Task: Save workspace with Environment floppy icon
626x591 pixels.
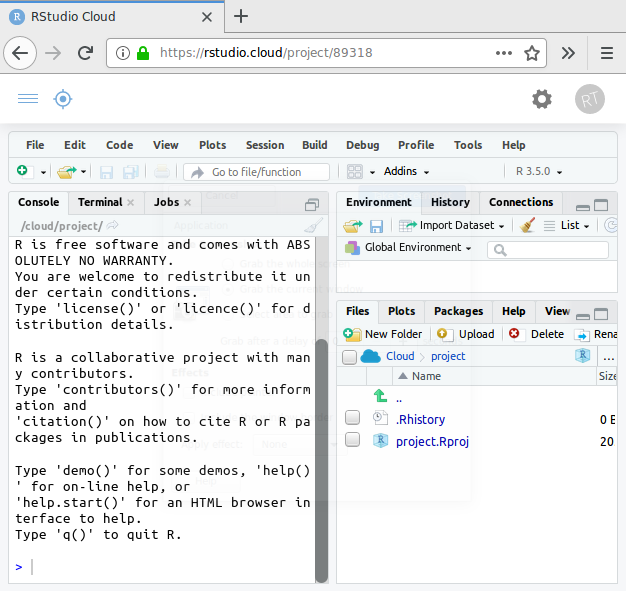Action: (x=376, y=226)
